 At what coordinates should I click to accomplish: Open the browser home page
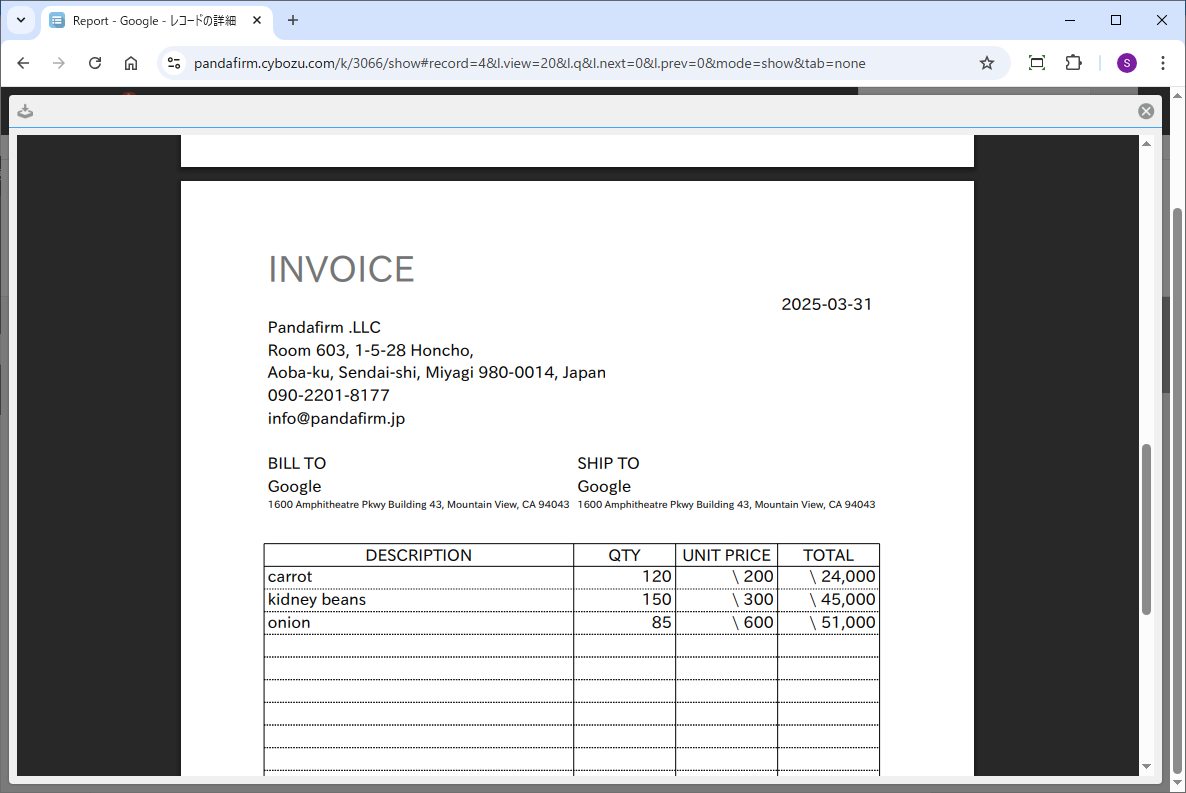coord(131,63)
